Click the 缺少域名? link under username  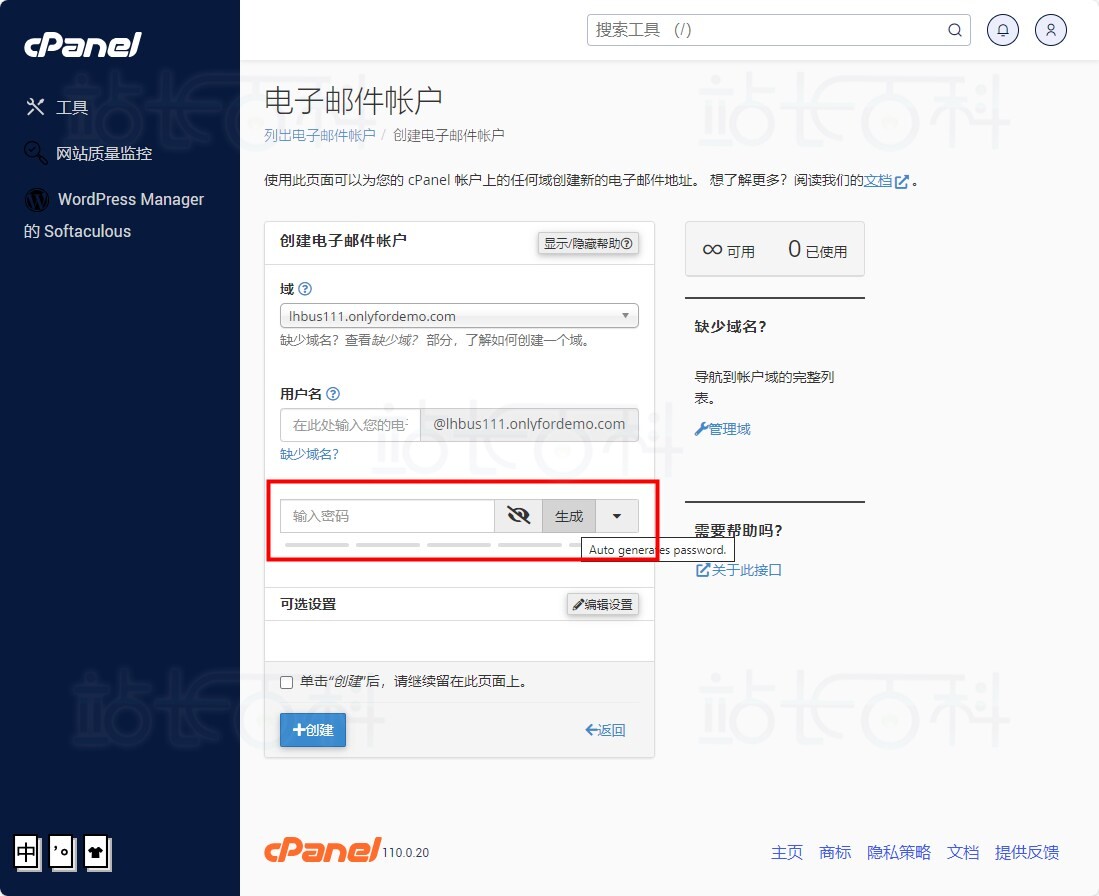tap(309, 454)
